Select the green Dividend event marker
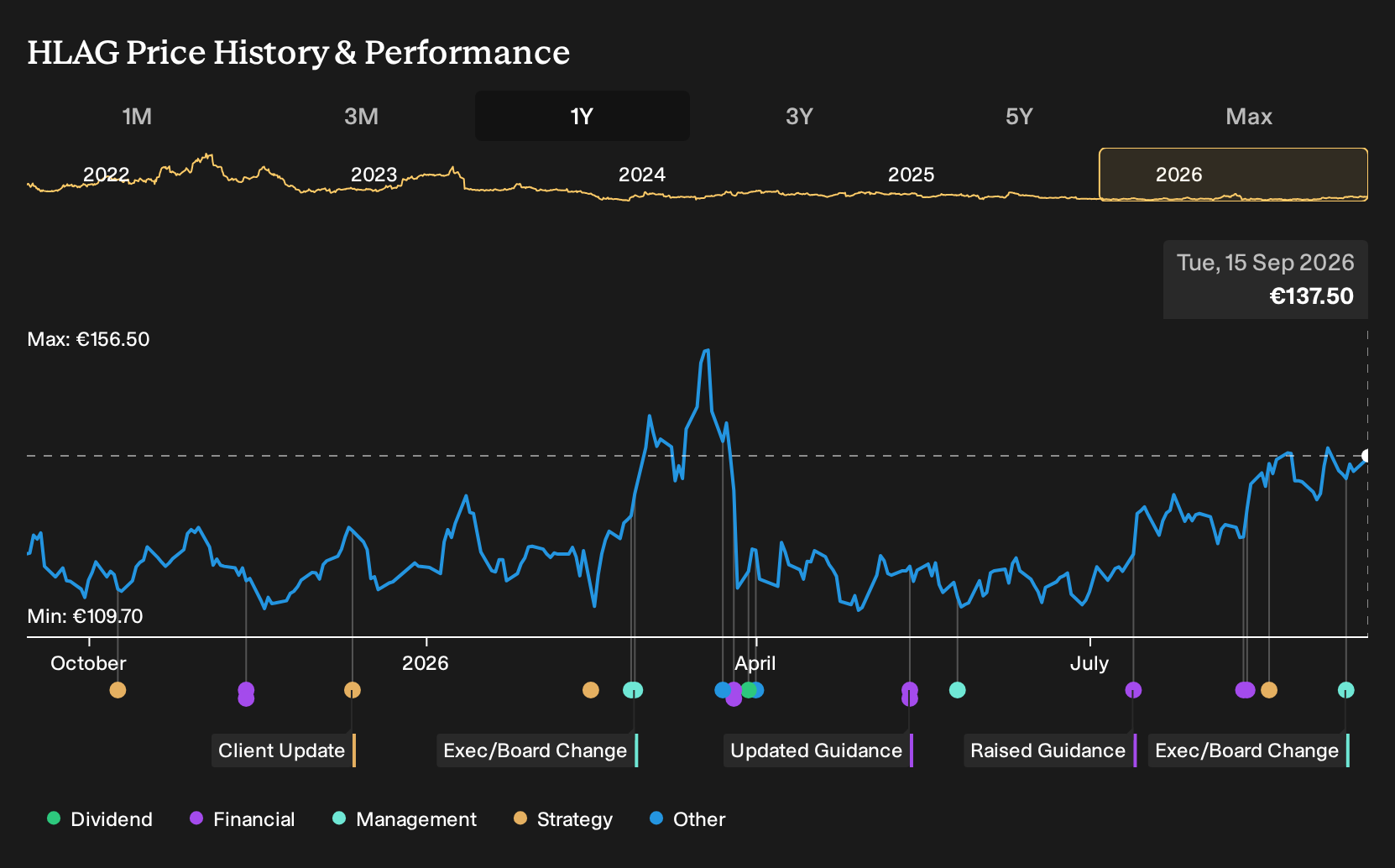 coord(748,690)
